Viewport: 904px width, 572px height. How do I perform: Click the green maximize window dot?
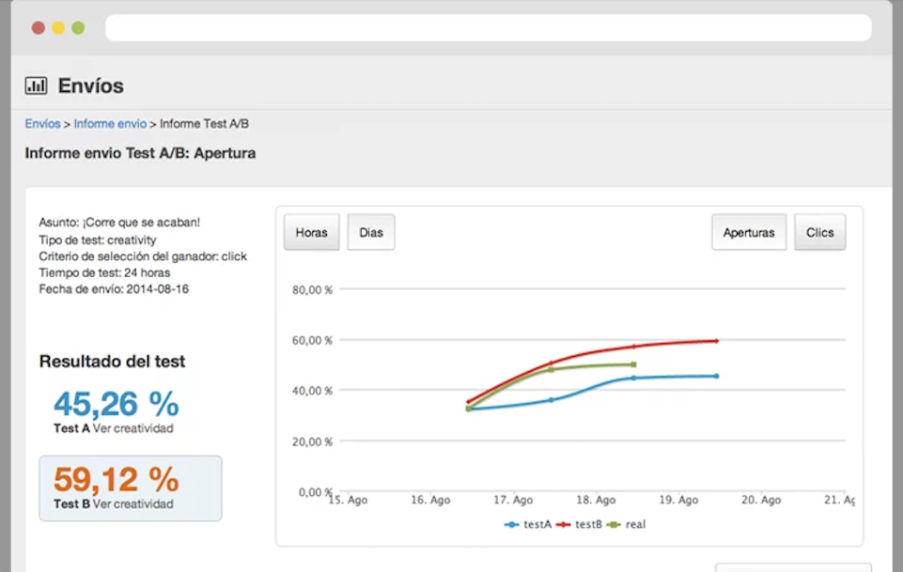click(78, 28)
